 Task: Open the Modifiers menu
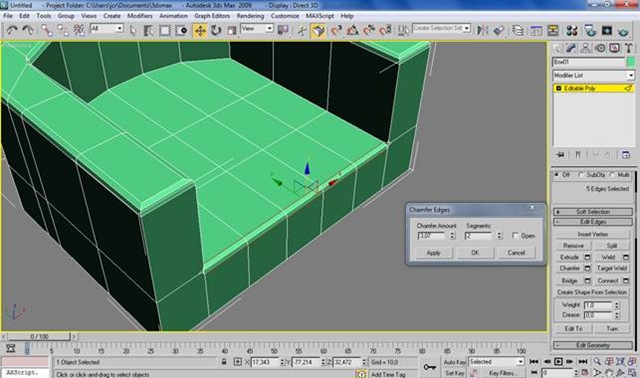tap(140, 16)
